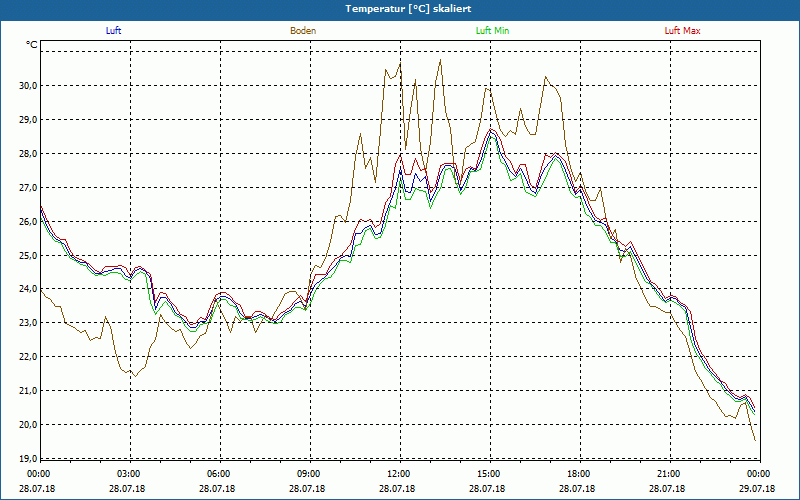
Task: Click the '28,0' y-axis value
Action: click(29, 154)
